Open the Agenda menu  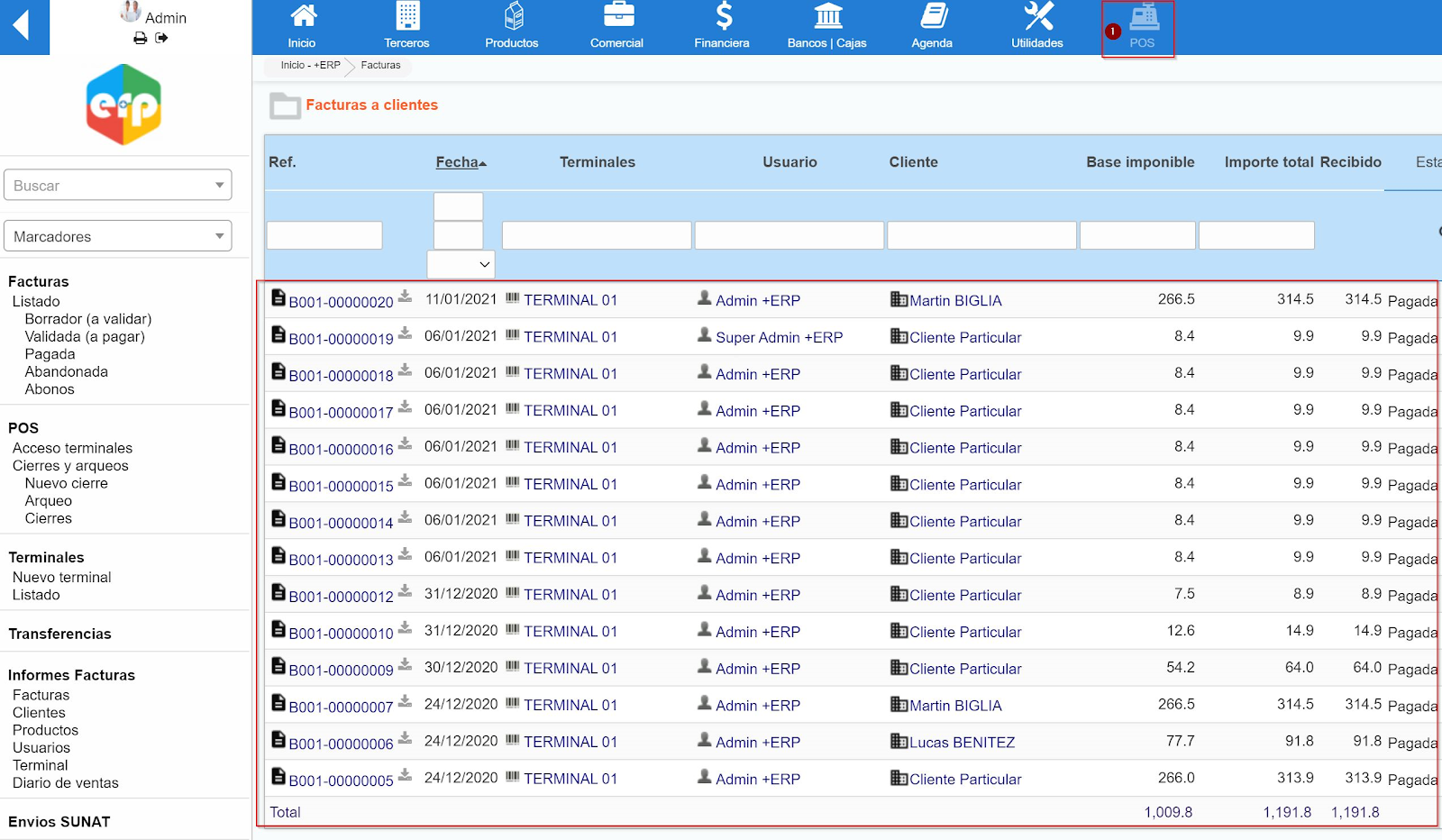(x=932, y=27)
